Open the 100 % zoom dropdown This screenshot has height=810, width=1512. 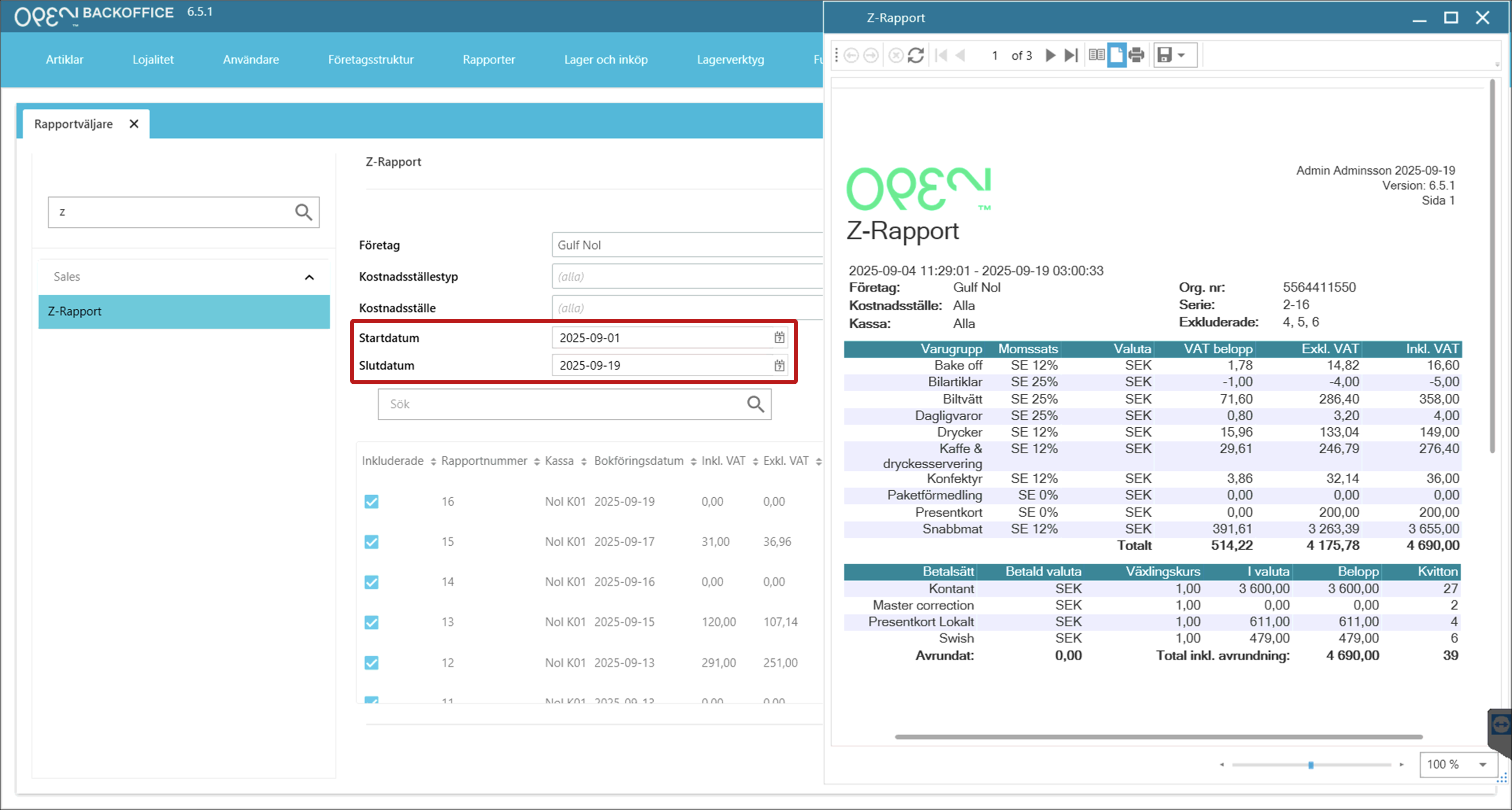pyautogui.click(x=1482, y=764)
